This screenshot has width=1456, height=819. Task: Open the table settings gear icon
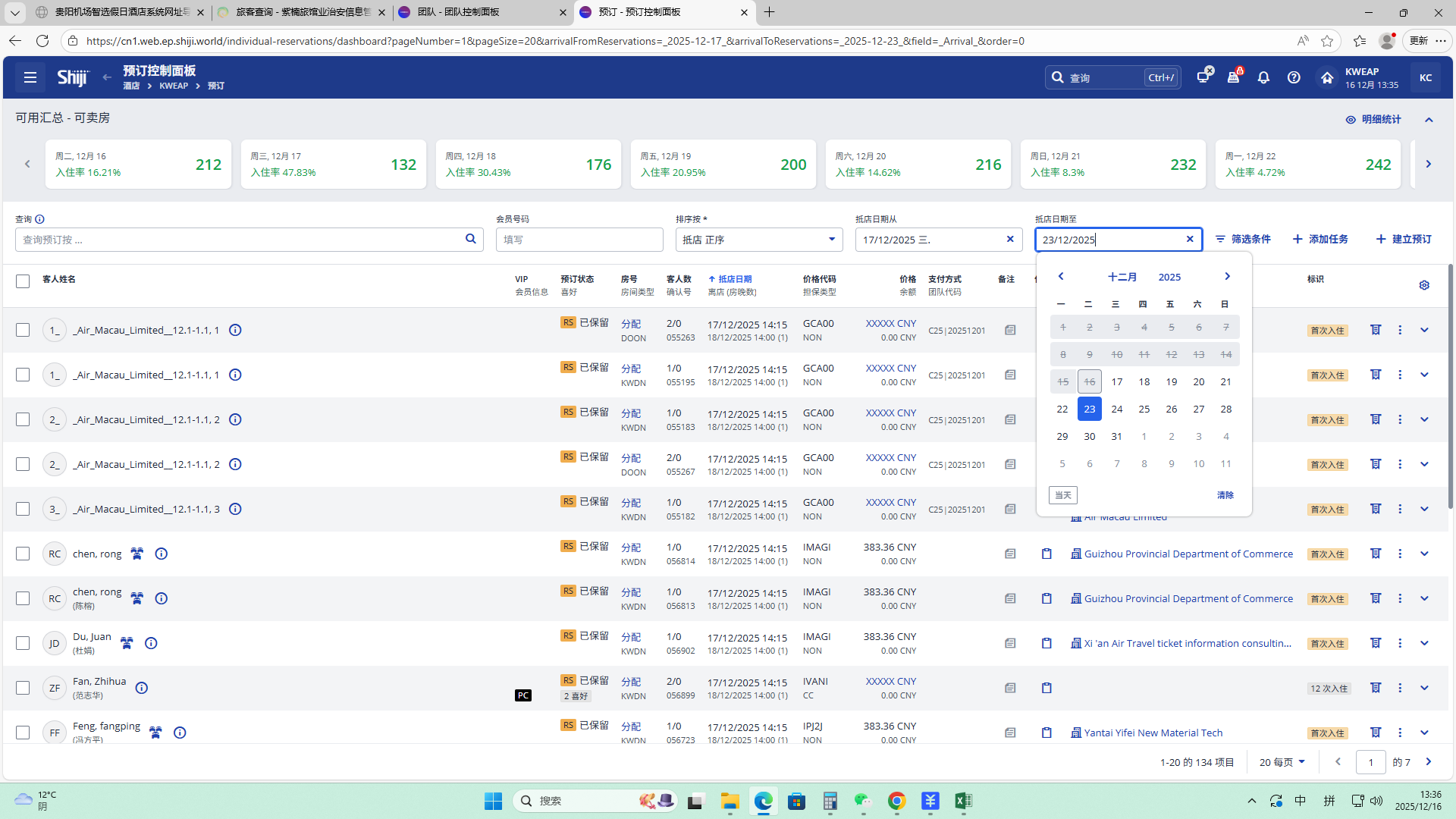click(1424, 285)
